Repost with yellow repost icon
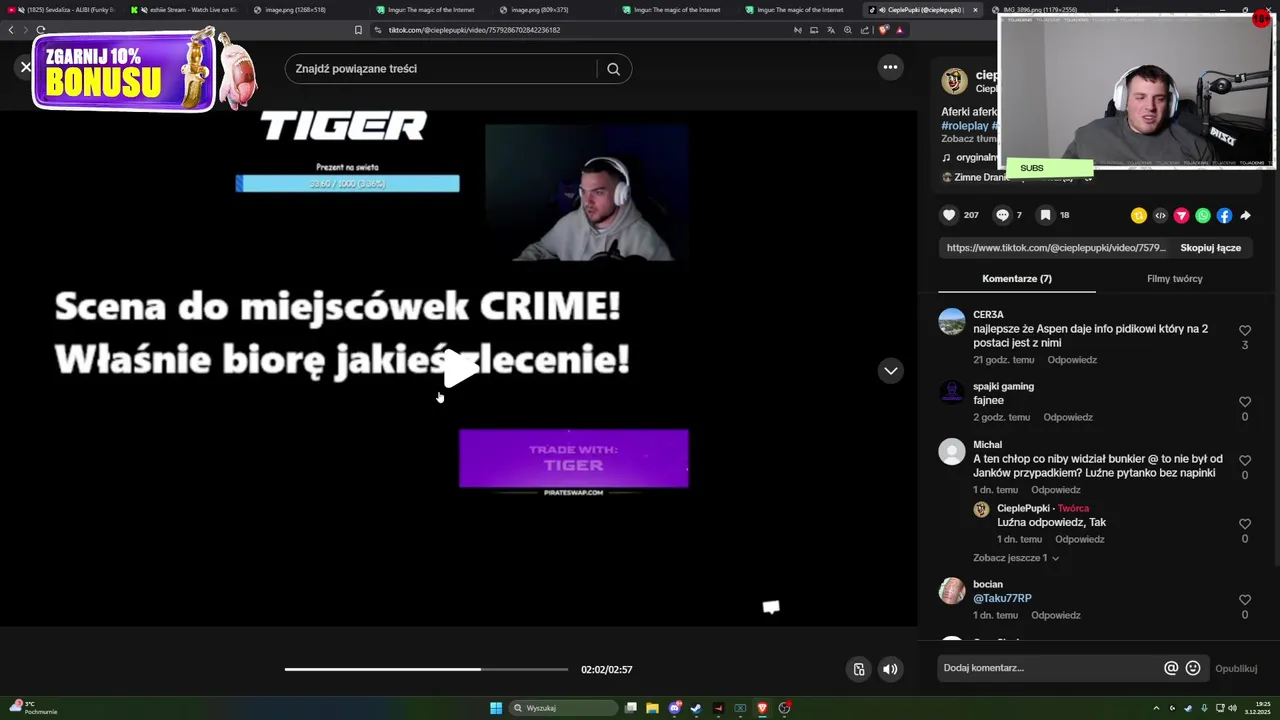The height and width of the screenshot is (720, 1280). pyautogui.click(x=1138, y=215)
